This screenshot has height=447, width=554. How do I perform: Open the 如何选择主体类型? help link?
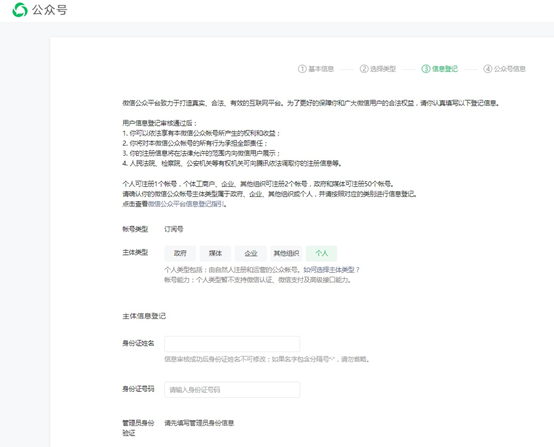coord(331,270)
